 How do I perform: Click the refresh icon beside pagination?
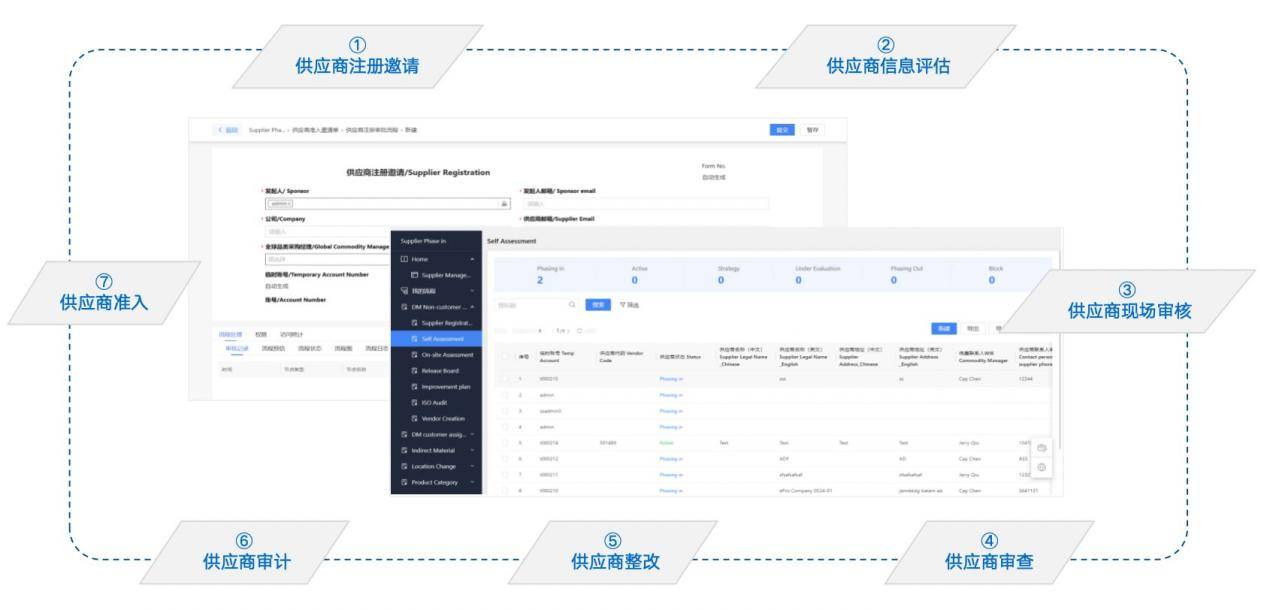[579, 329]
